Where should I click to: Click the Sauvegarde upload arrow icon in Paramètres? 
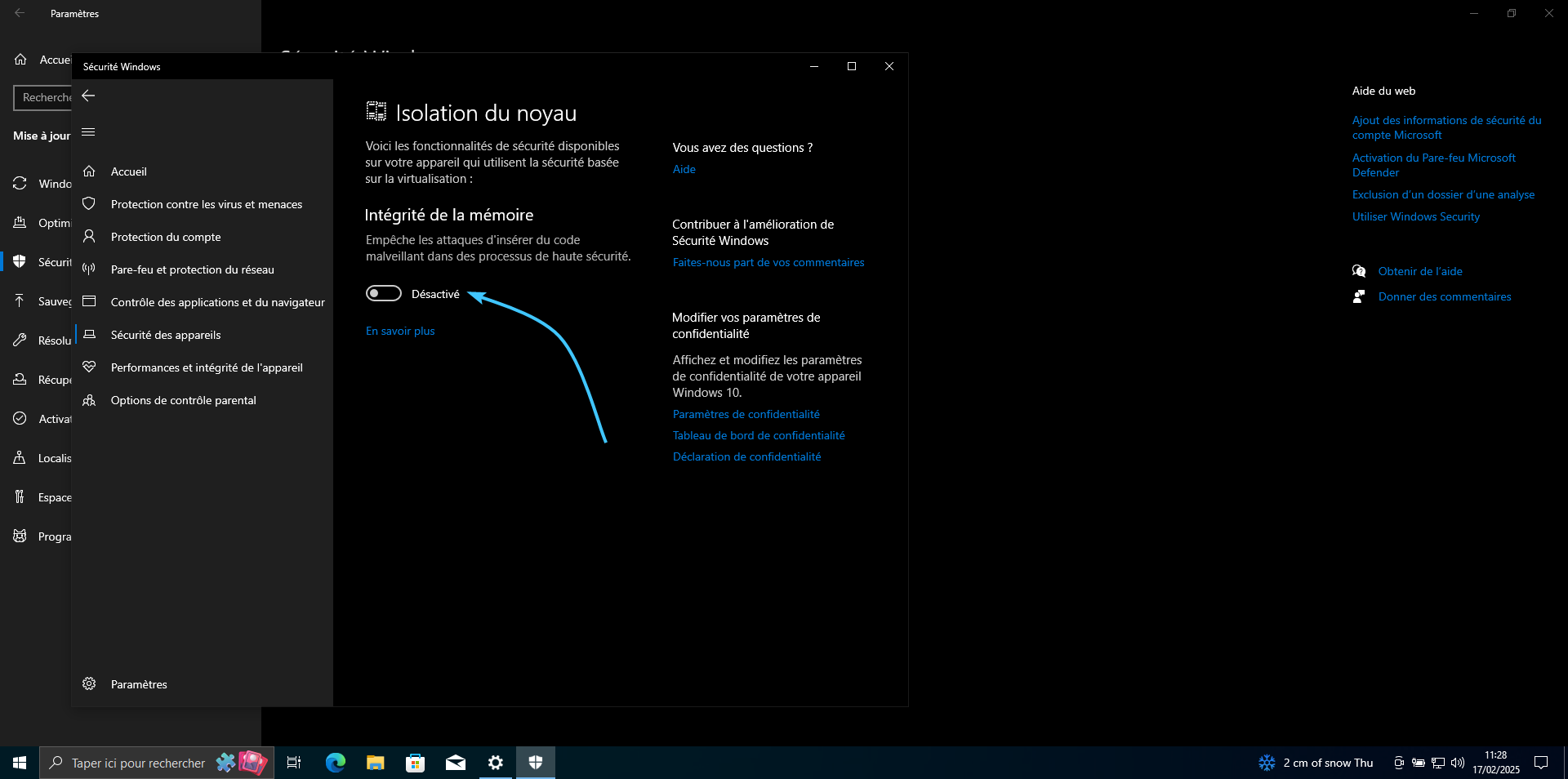pos(20,301)
